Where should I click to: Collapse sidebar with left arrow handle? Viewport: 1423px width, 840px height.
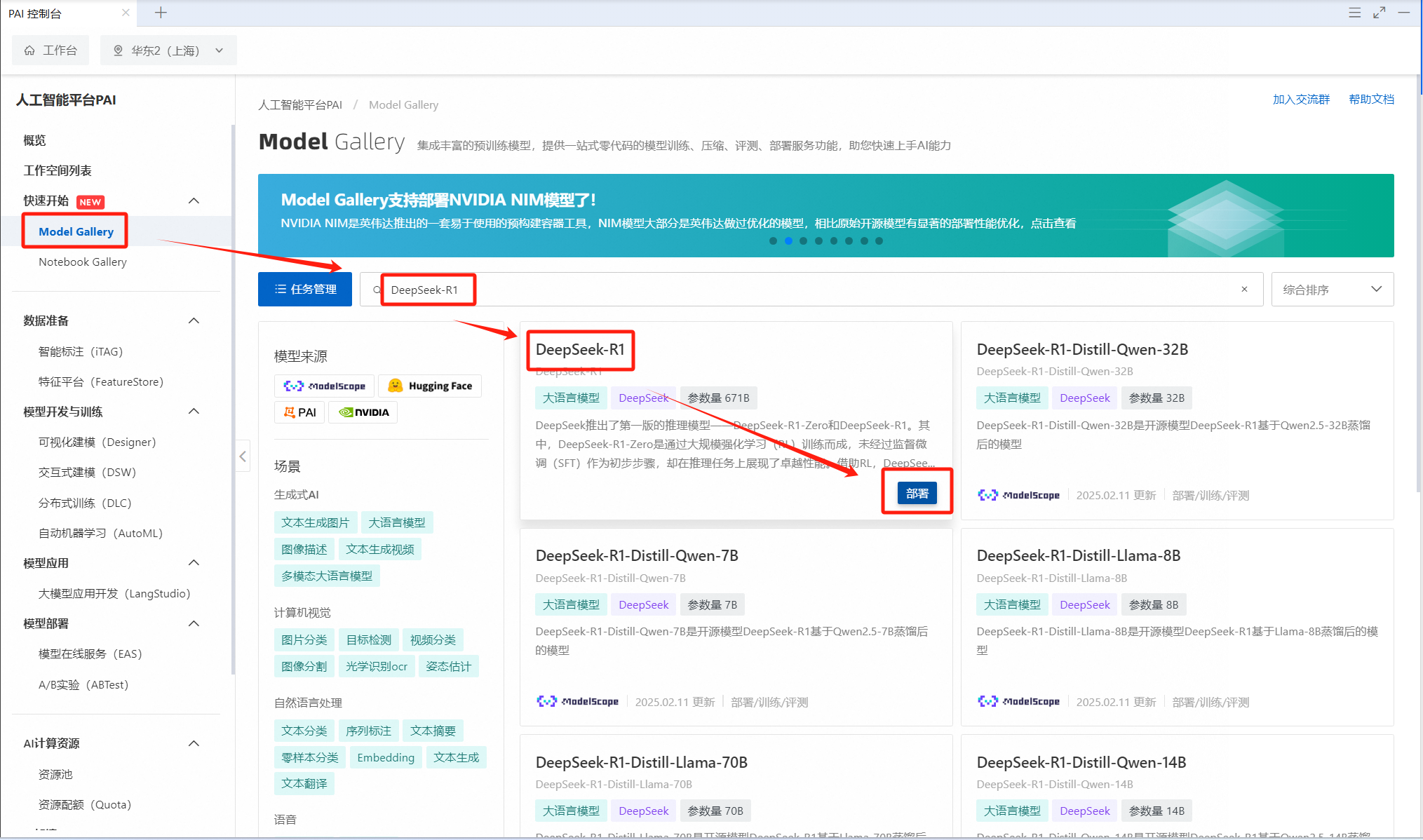(243, 456)
